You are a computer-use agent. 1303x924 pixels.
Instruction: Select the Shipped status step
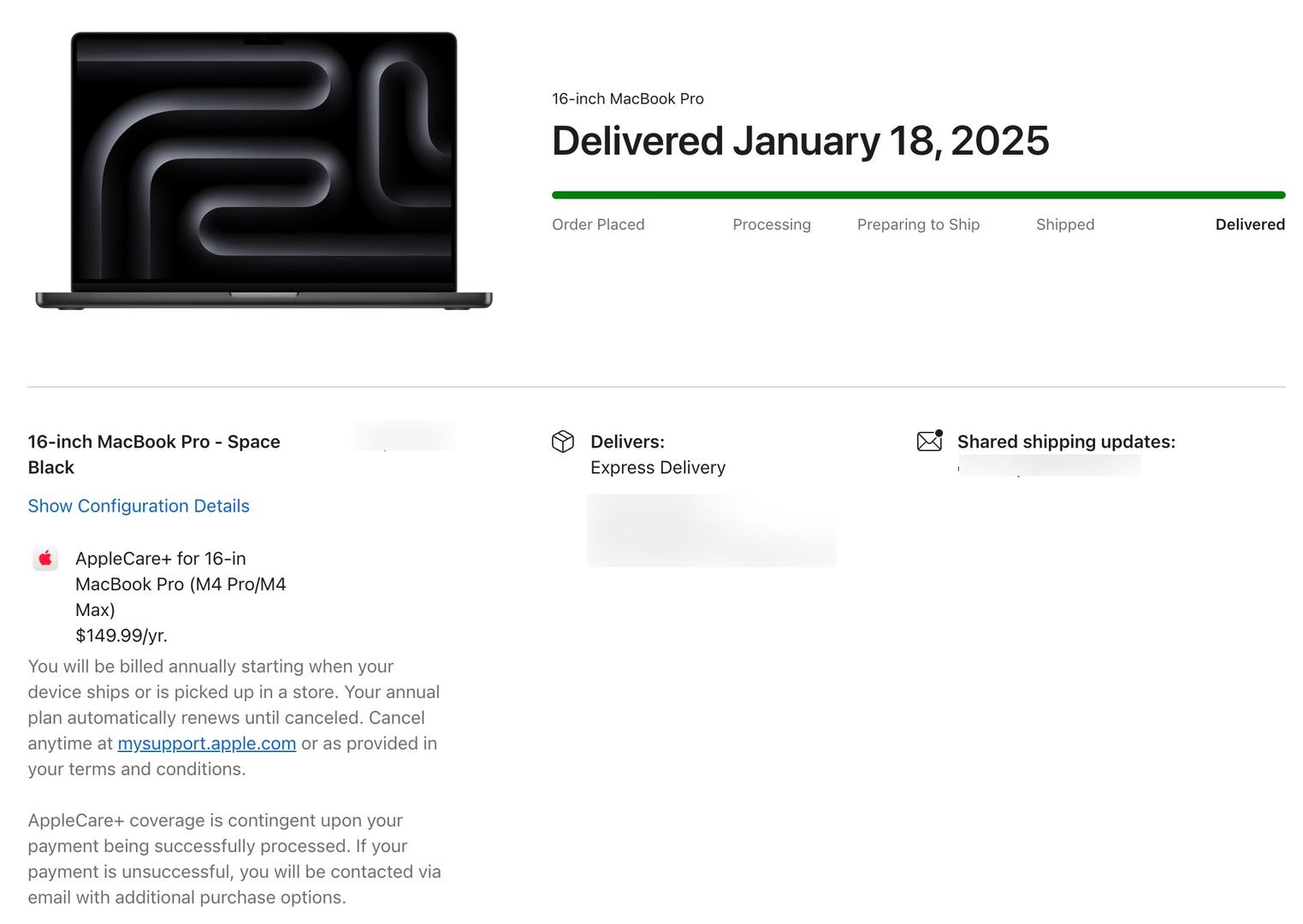click(x=1065, y=224)
